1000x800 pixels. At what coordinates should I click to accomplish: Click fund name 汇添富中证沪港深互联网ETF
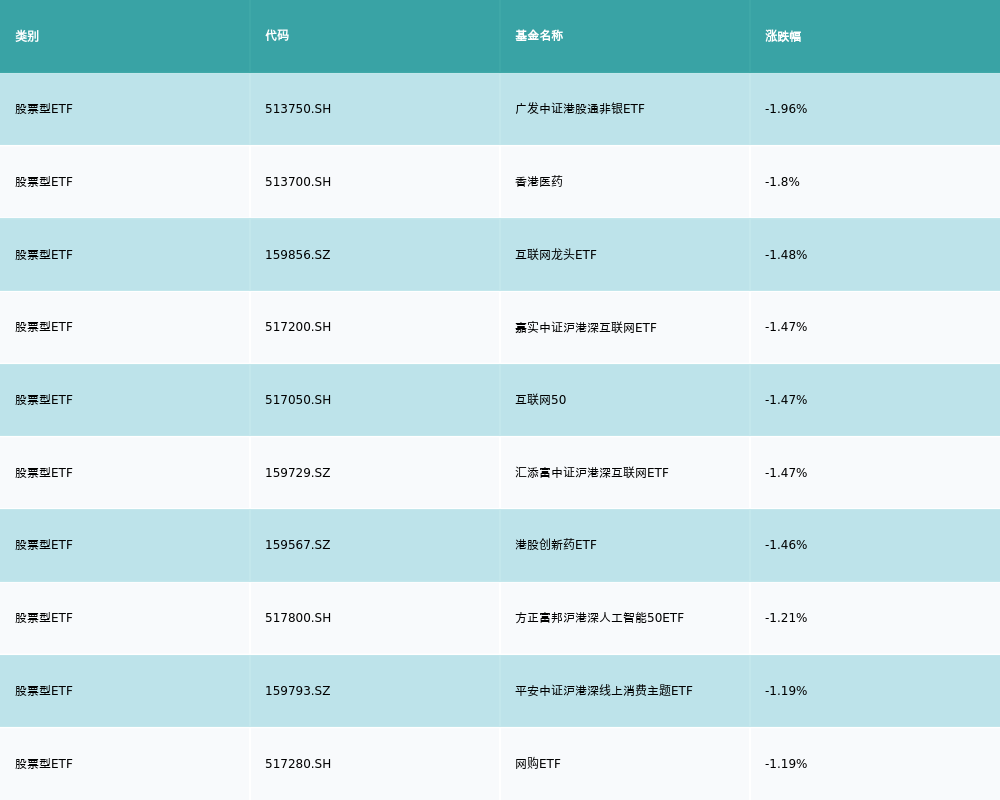point(592,473)
